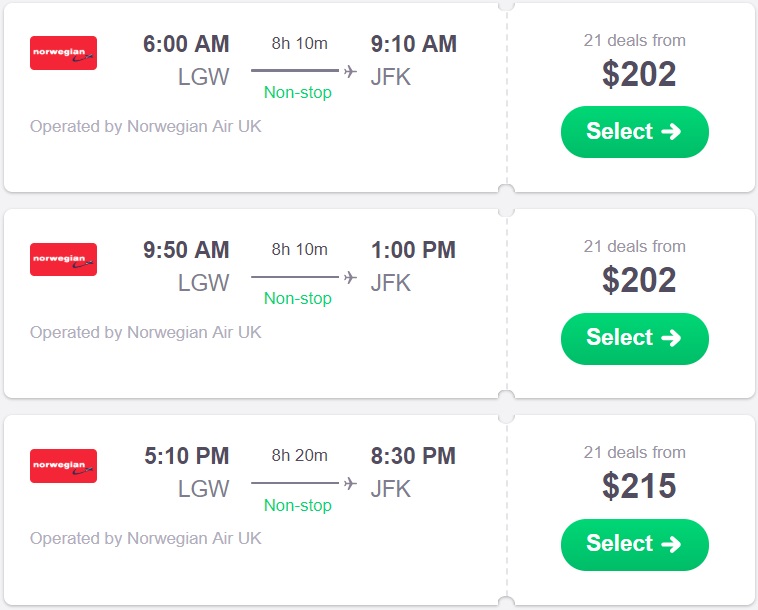
Task: Click "21 deals from" on second flight
Action: point(634,247)
